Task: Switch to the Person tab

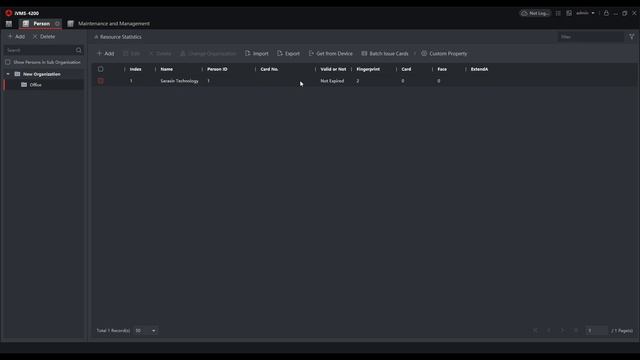Action: [41, 24]
